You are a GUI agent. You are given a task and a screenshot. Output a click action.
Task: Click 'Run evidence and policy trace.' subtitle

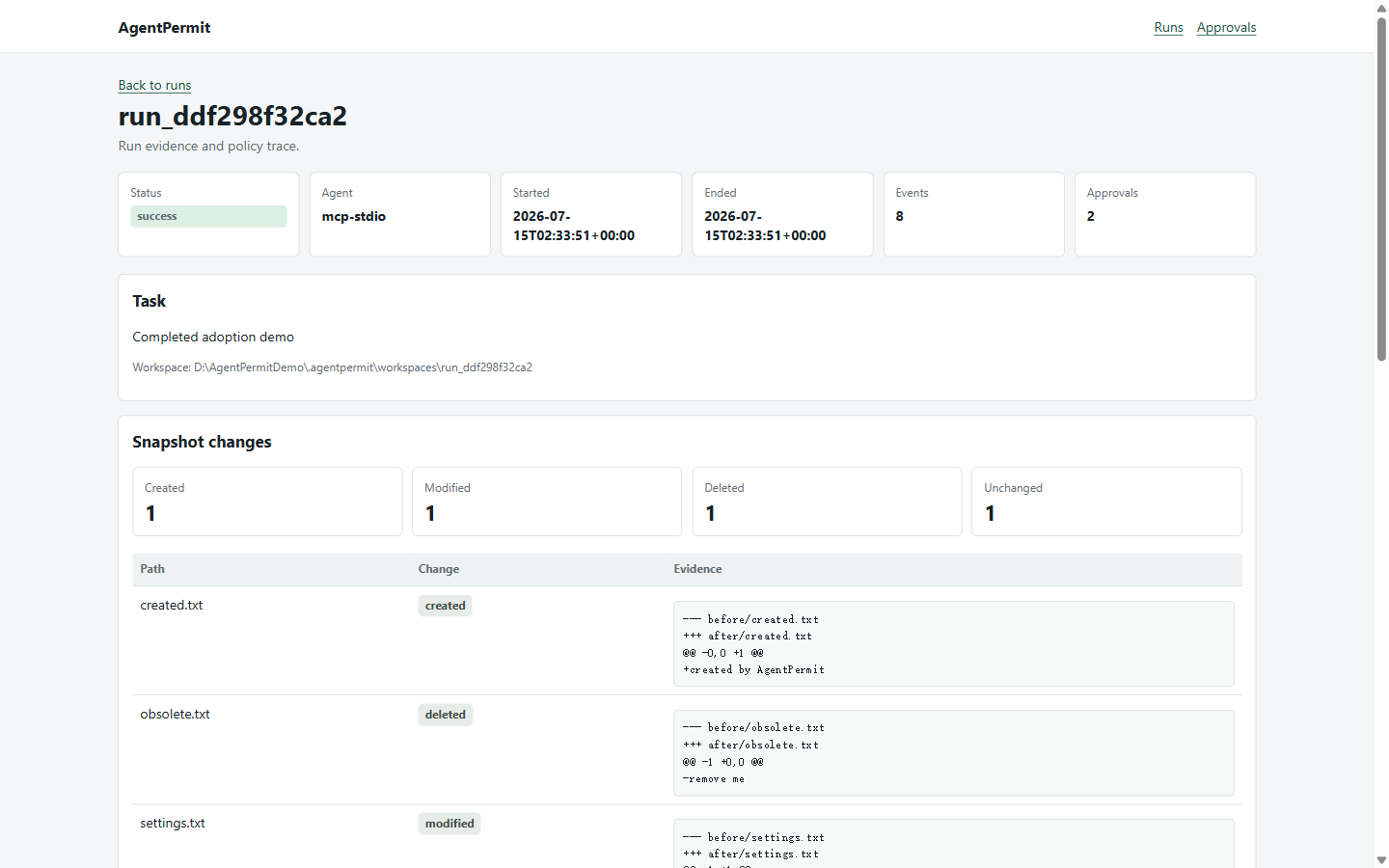[208, 146]
